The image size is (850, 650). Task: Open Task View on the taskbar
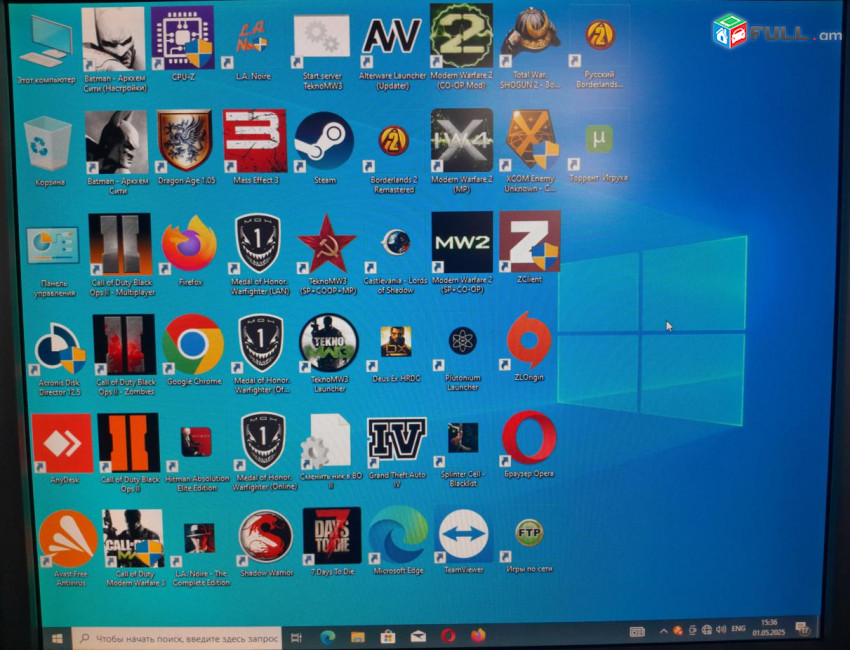(x=296, y=638)
